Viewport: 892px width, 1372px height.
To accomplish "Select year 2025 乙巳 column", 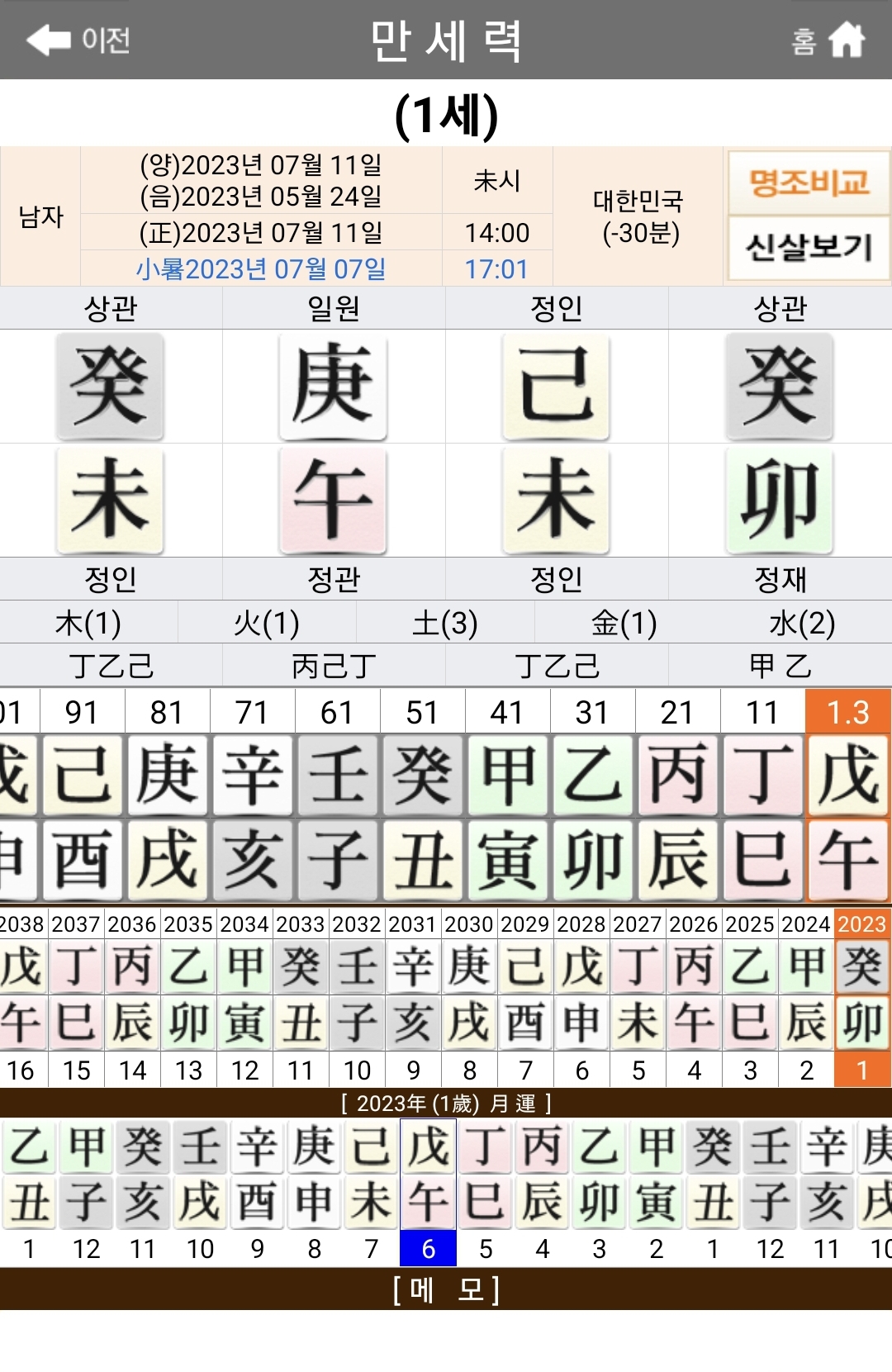I will pyautogui.click(x=750, y=999).
